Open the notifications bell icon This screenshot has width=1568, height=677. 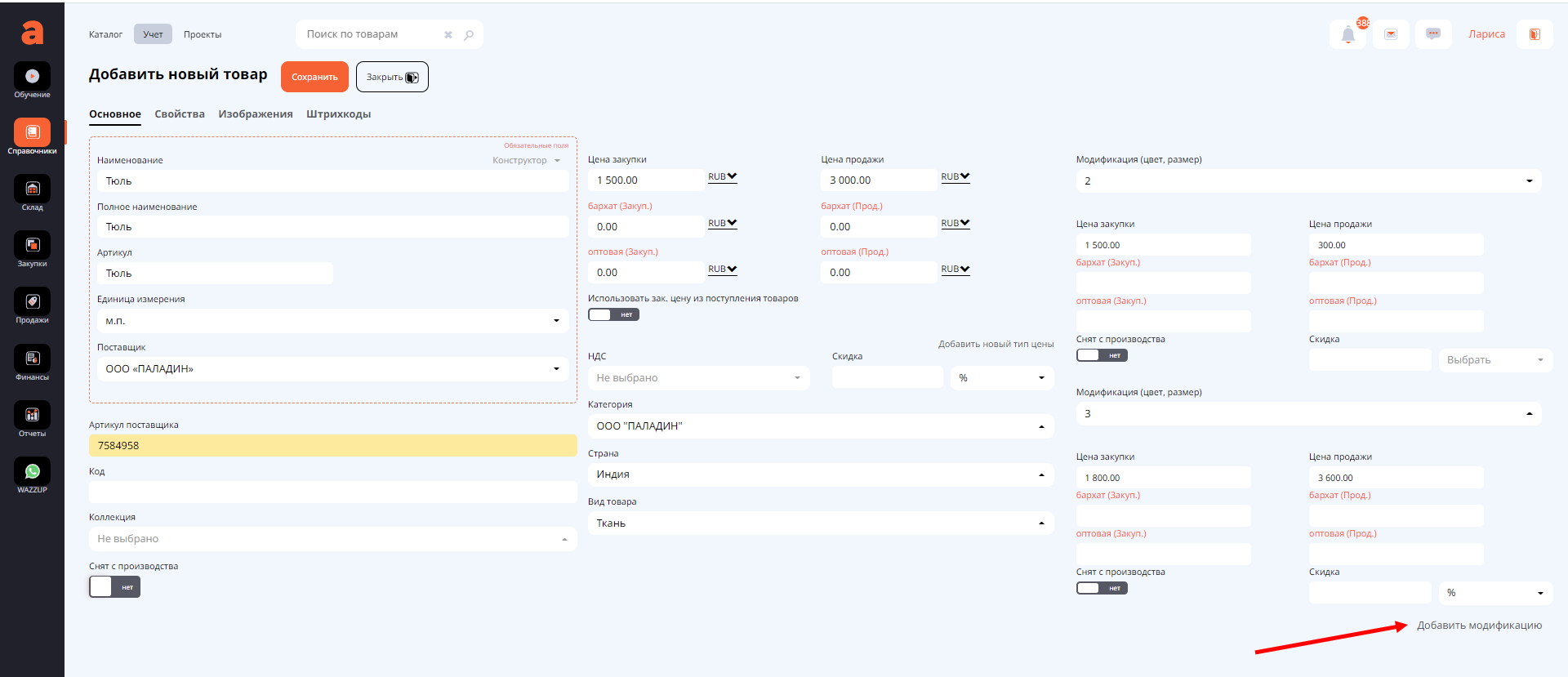click(1347, 34)
